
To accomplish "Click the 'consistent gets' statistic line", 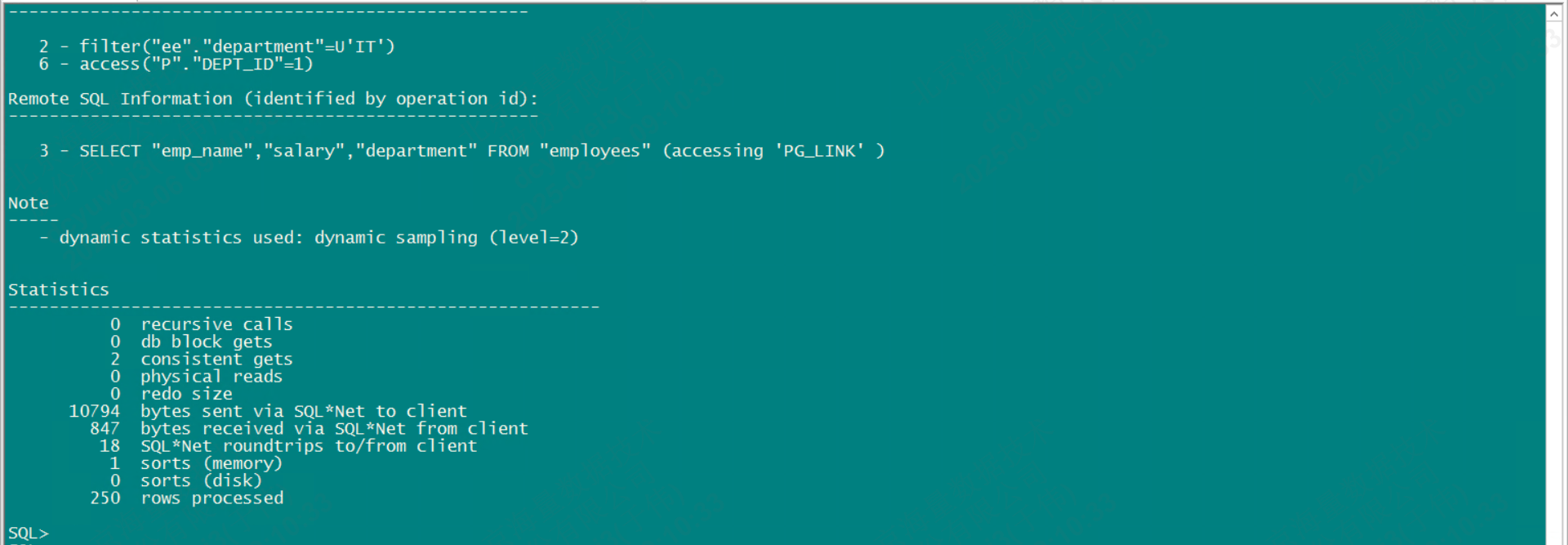I will coord(216,360).
